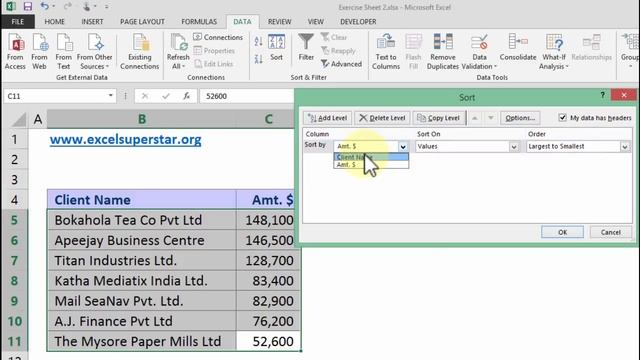The height and width of the screenshot is (360, 640).
Task: Click the Select All corner triangle
Action: [18, 120]
